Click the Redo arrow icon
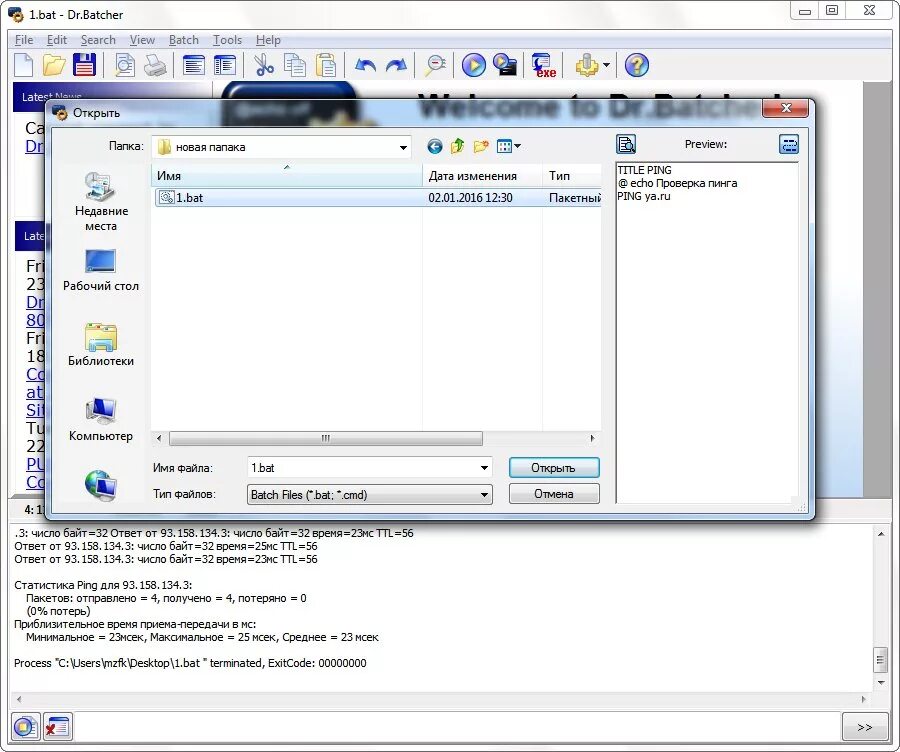This screenshot has height=752, width=900. 396,65
